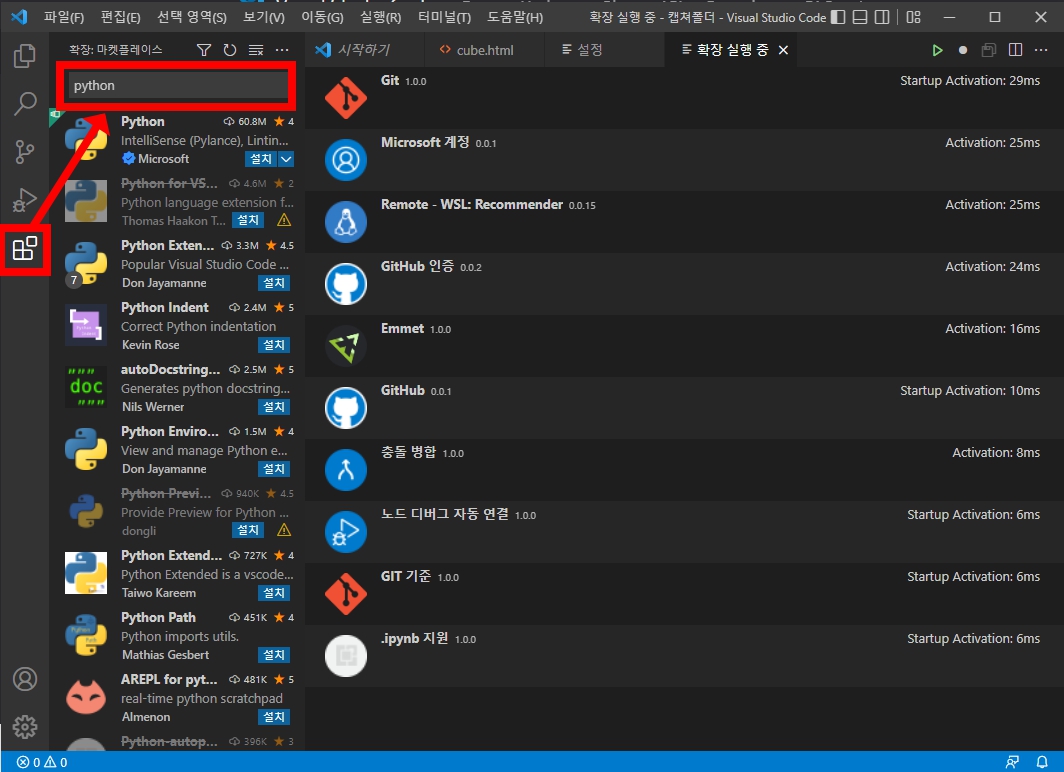The height and width of the screenshot is (772, 1064).
Task: Open the 편집(E) menu
Action: (120, 18)
